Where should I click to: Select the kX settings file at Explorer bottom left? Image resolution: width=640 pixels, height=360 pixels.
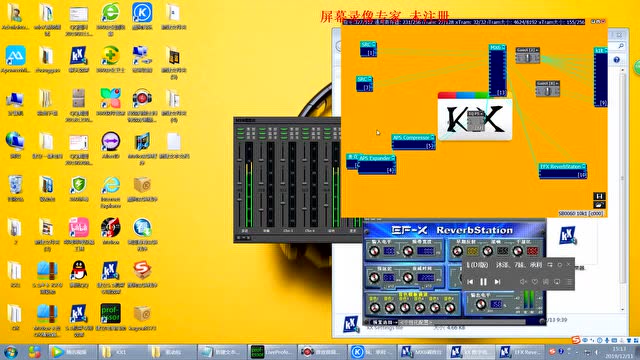[350, 324]
